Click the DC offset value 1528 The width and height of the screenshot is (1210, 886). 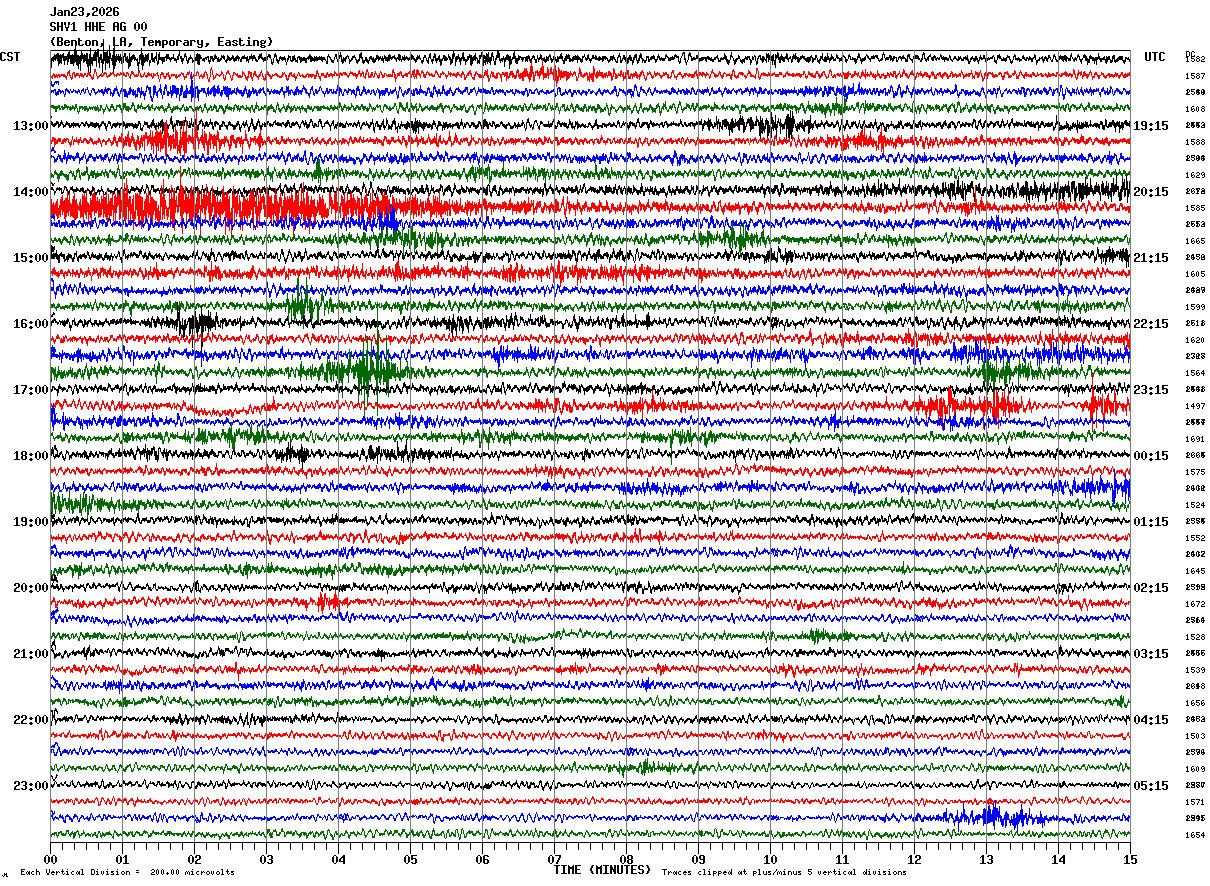(x=1195, y=637)
